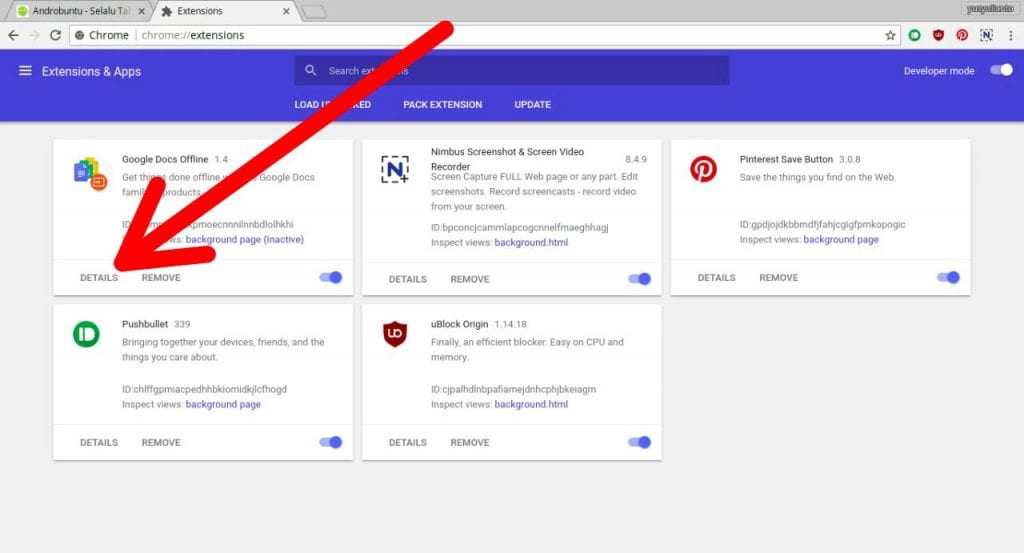Open Nimbus background.html inspect link
Image resolution: width=1024 pixels, height=553 pixels.
click(x=531, y=242)
